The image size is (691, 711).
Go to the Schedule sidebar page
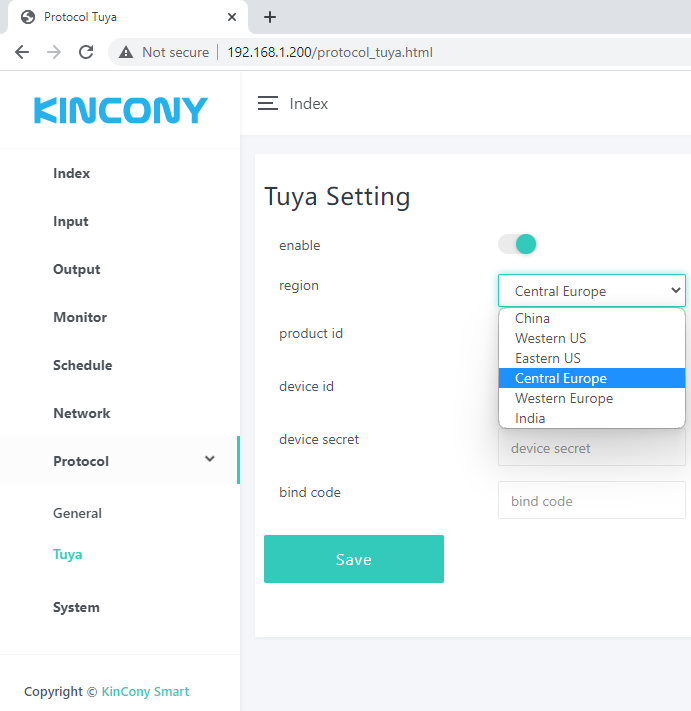coord(82,365)
